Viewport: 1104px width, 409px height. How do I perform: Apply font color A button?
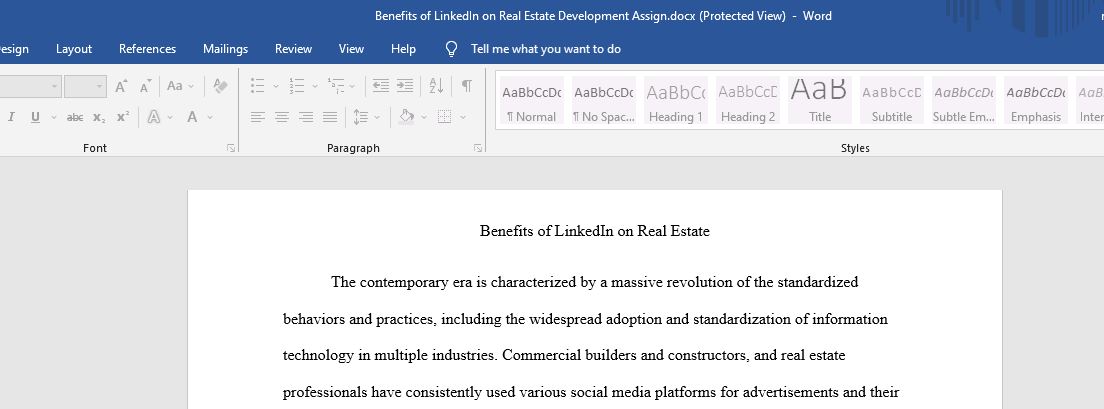(192, 117)
